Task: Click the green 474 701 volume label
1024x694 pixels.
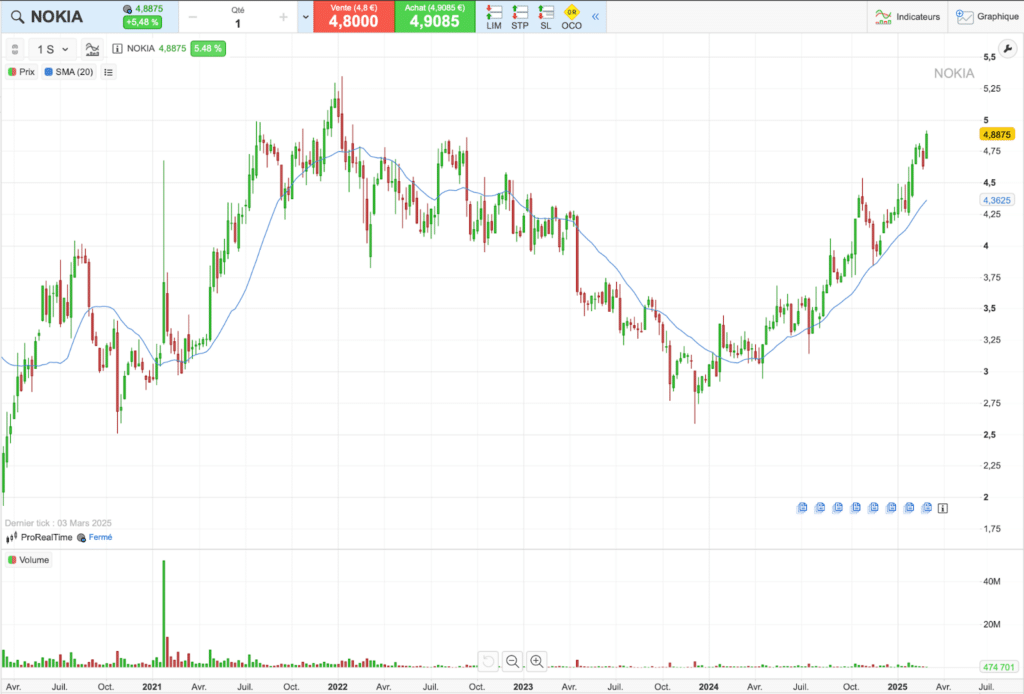Action: (999, 667)
